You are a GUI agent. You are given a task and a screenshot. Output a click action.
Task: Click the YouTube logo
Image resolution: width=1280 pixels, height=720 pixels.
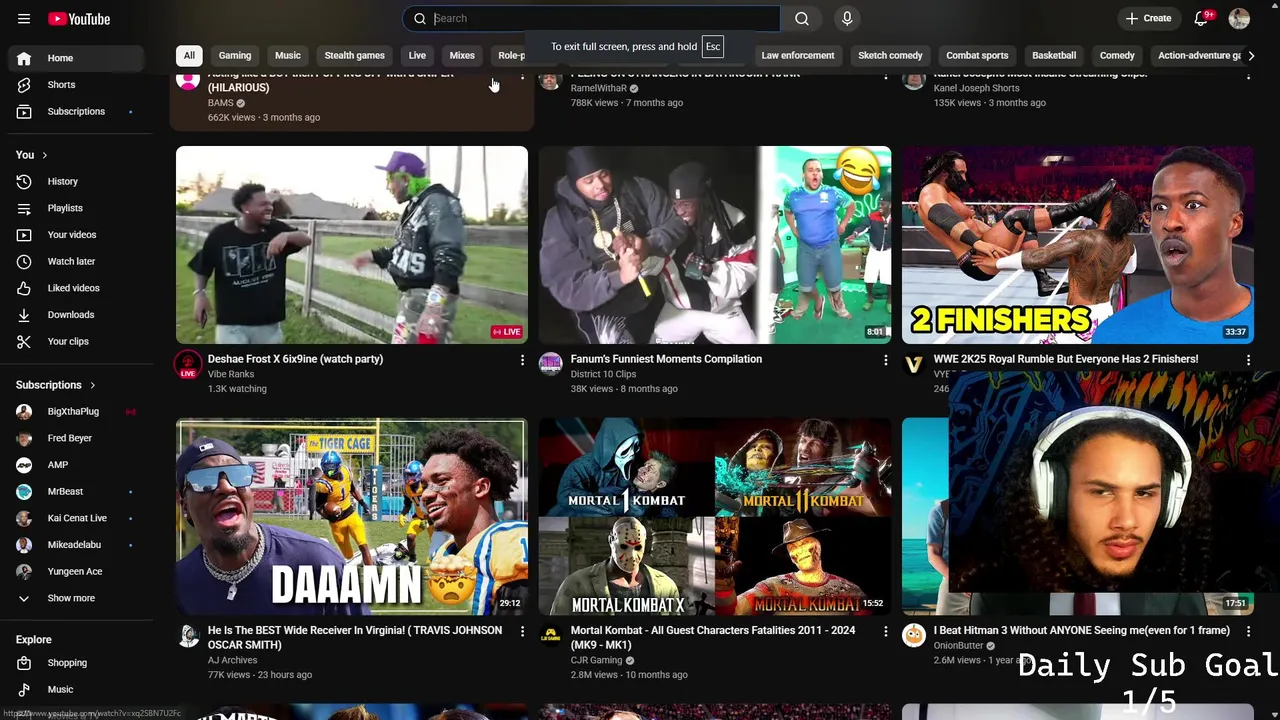pyautogui.click(x=79, y=19)
